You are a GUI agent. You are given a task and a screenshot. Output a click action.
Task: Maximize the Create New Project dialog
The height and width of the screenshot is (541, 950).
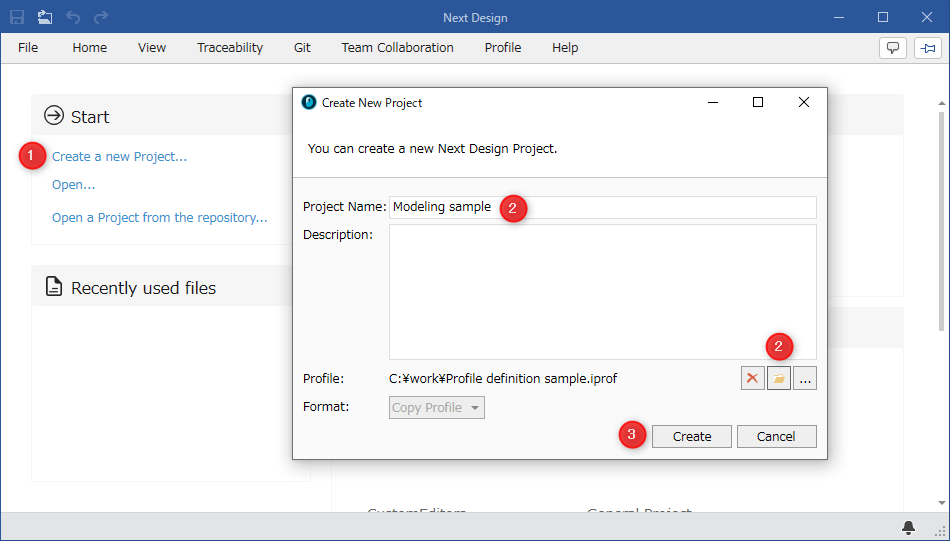[x=757, y=102]
